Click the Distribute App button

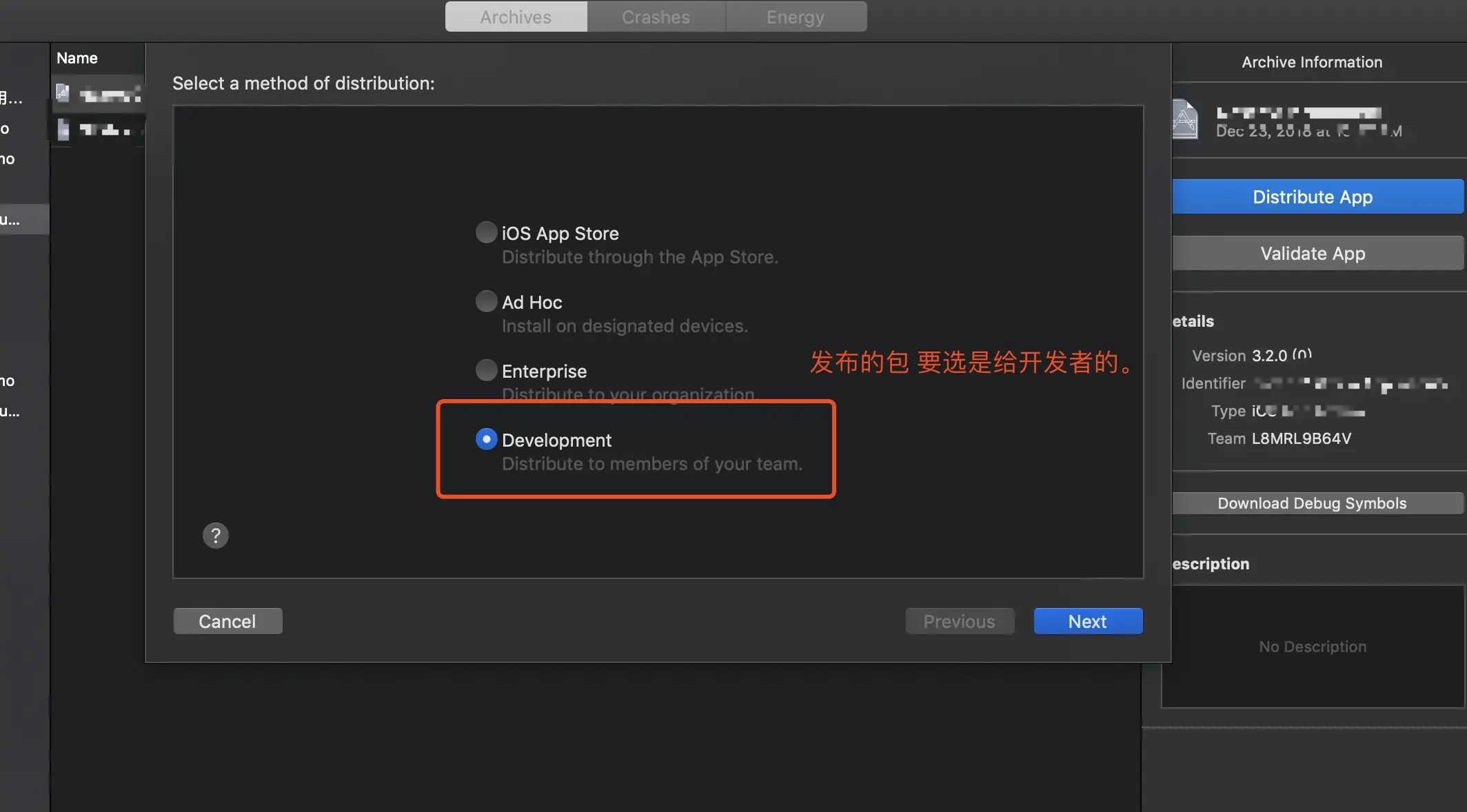tap(1312, 197)
